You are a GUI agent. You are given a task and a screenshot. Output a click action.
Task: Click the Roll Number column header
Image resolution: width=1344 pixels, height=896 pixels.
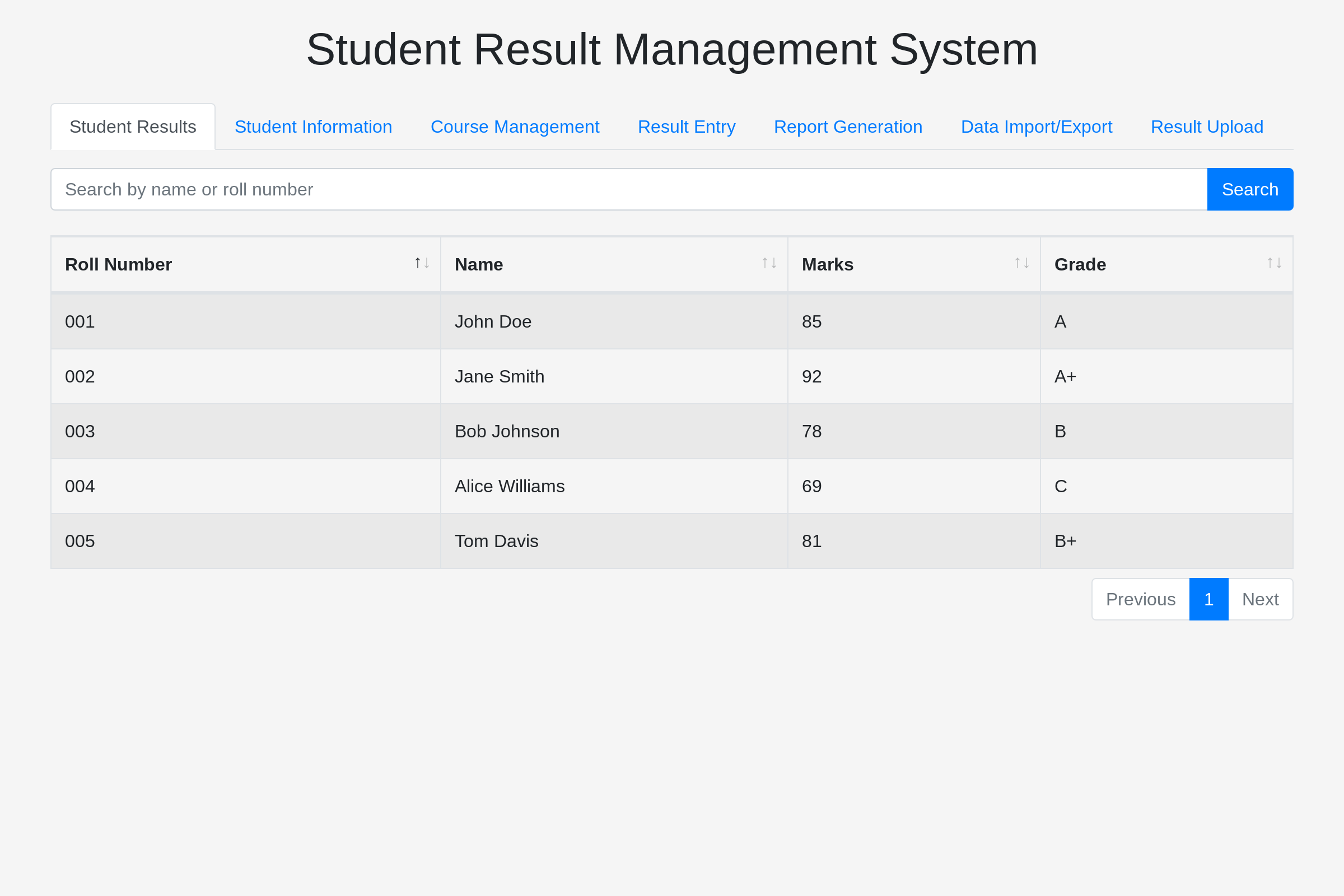(x=118, y=264)
